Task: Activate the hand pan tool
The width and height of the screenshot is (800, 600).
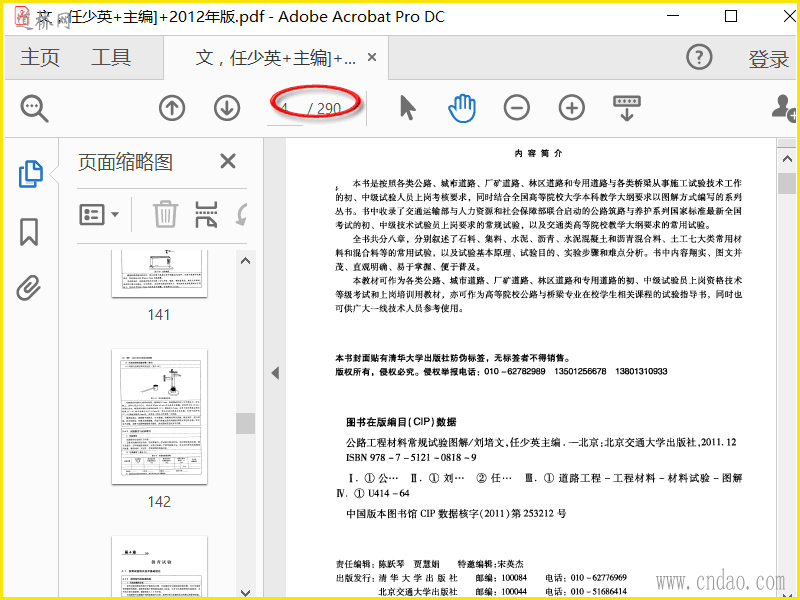Action: [462, 108]
